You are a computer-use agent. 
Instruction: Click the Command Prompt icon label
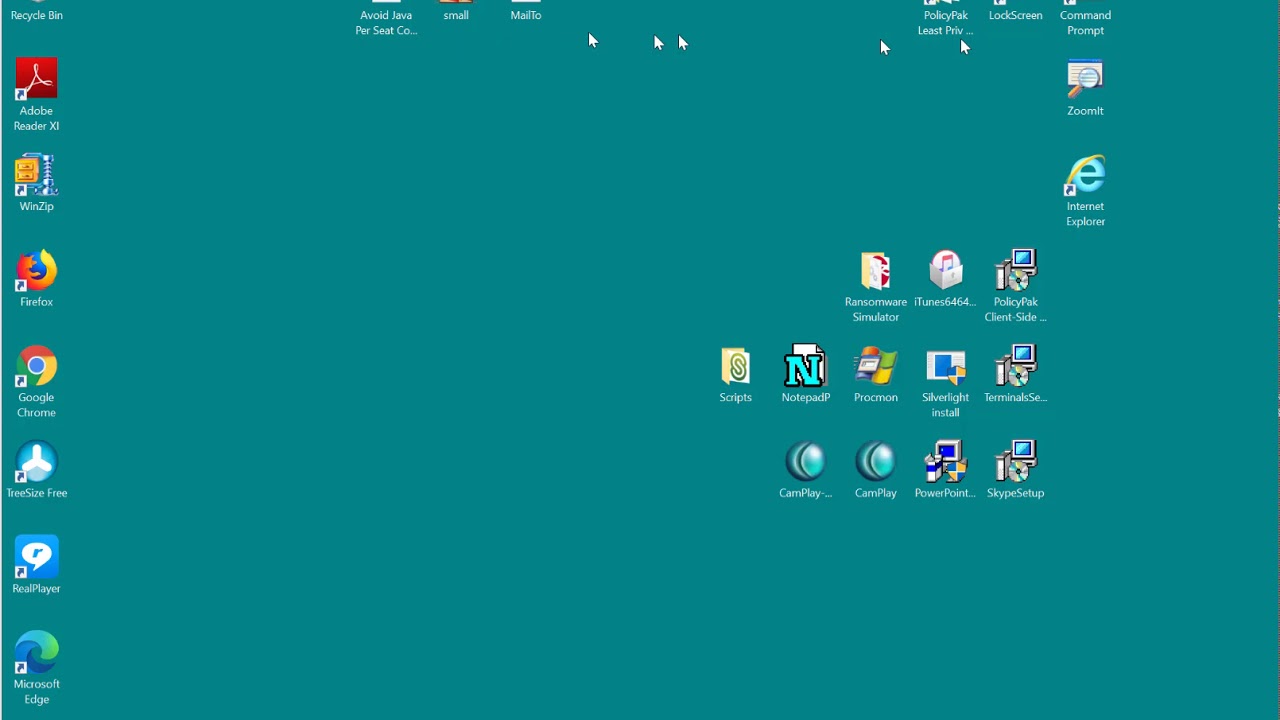click(x=1085, y=23)
